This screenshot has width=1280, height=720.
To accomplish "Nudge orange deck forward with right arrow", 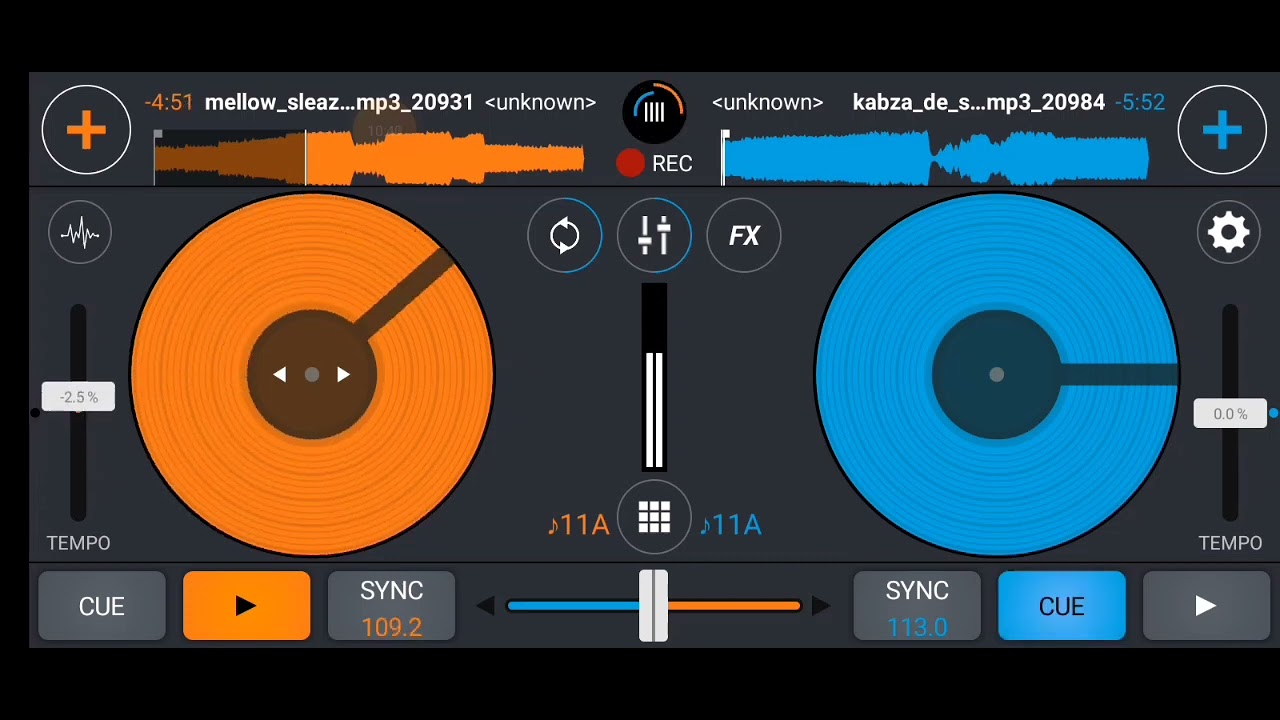I will coord(343,375).
